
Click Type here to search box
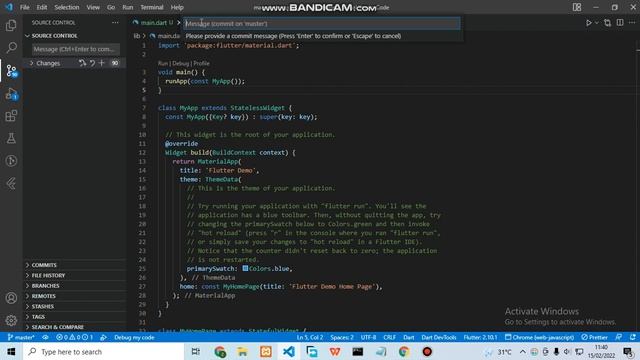pyautogui.click(x=103, y=351)
